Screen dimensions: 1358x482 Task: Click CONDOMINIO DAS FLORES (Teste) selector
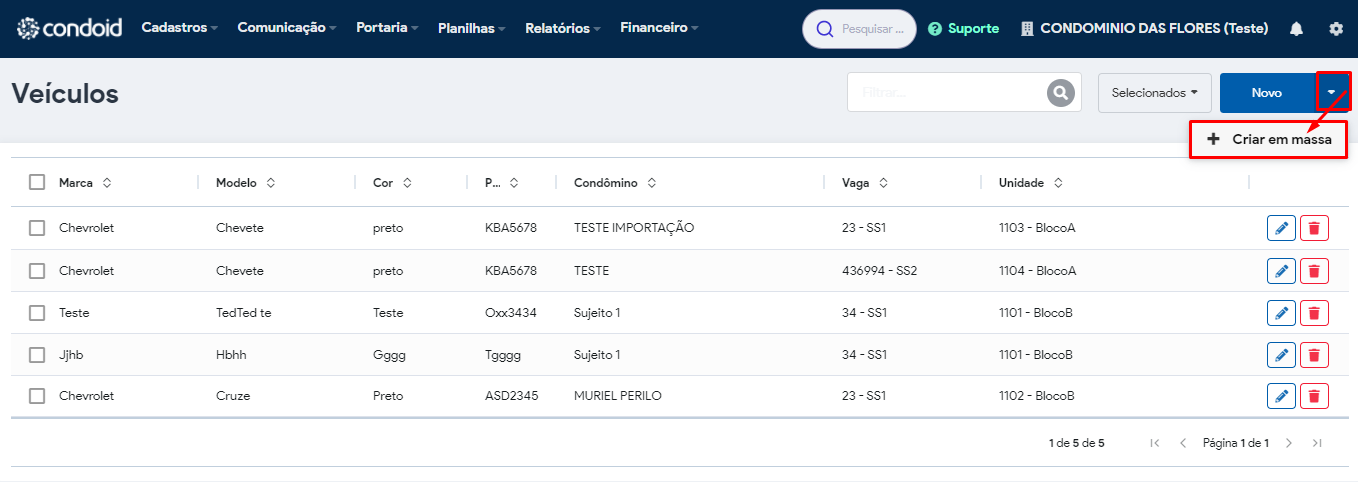pyautogui.click(x=1144, y=29)
